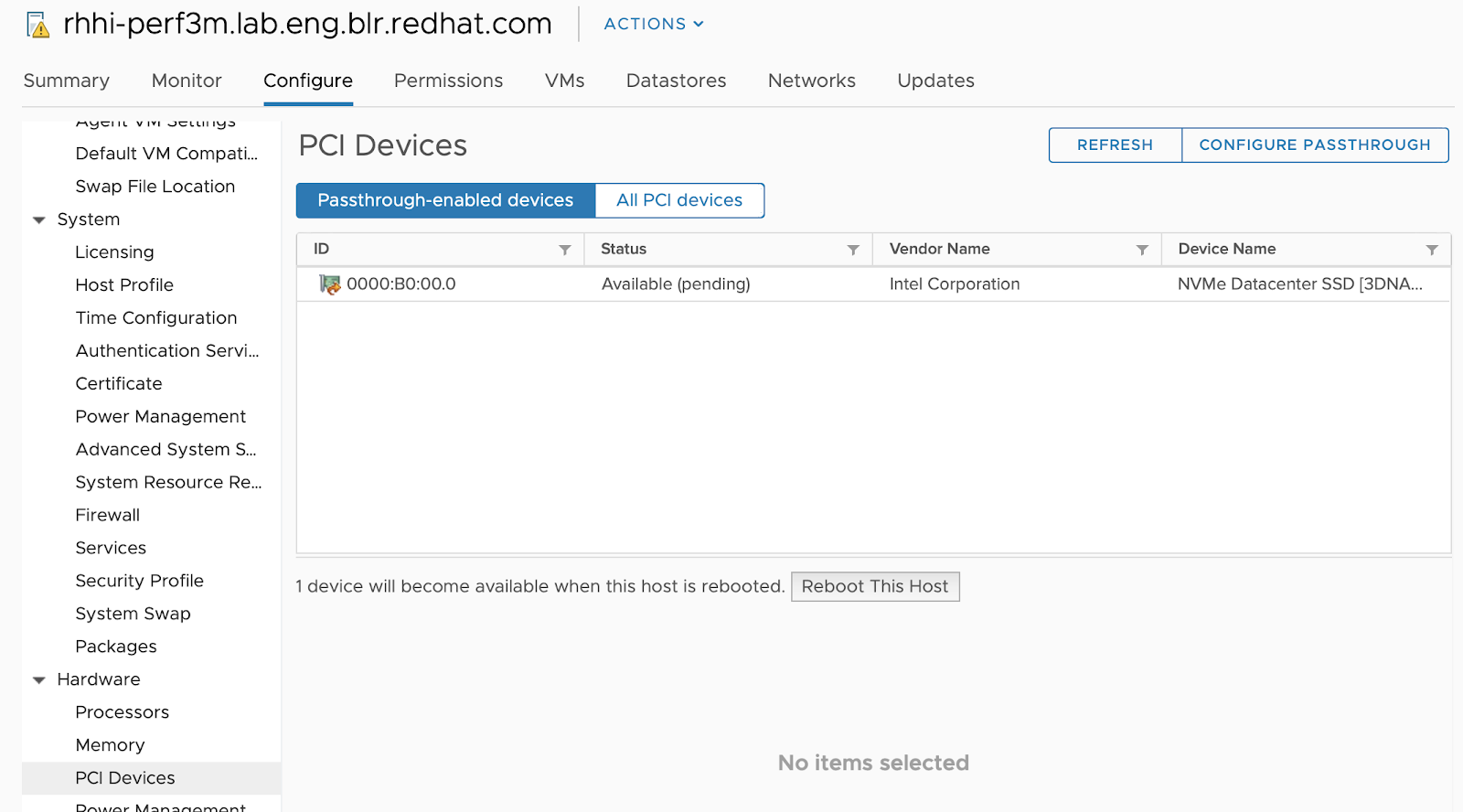The width and height of the screenshot is (1463, 812).
Task: Click the Hardware section label
Action: 99,680
